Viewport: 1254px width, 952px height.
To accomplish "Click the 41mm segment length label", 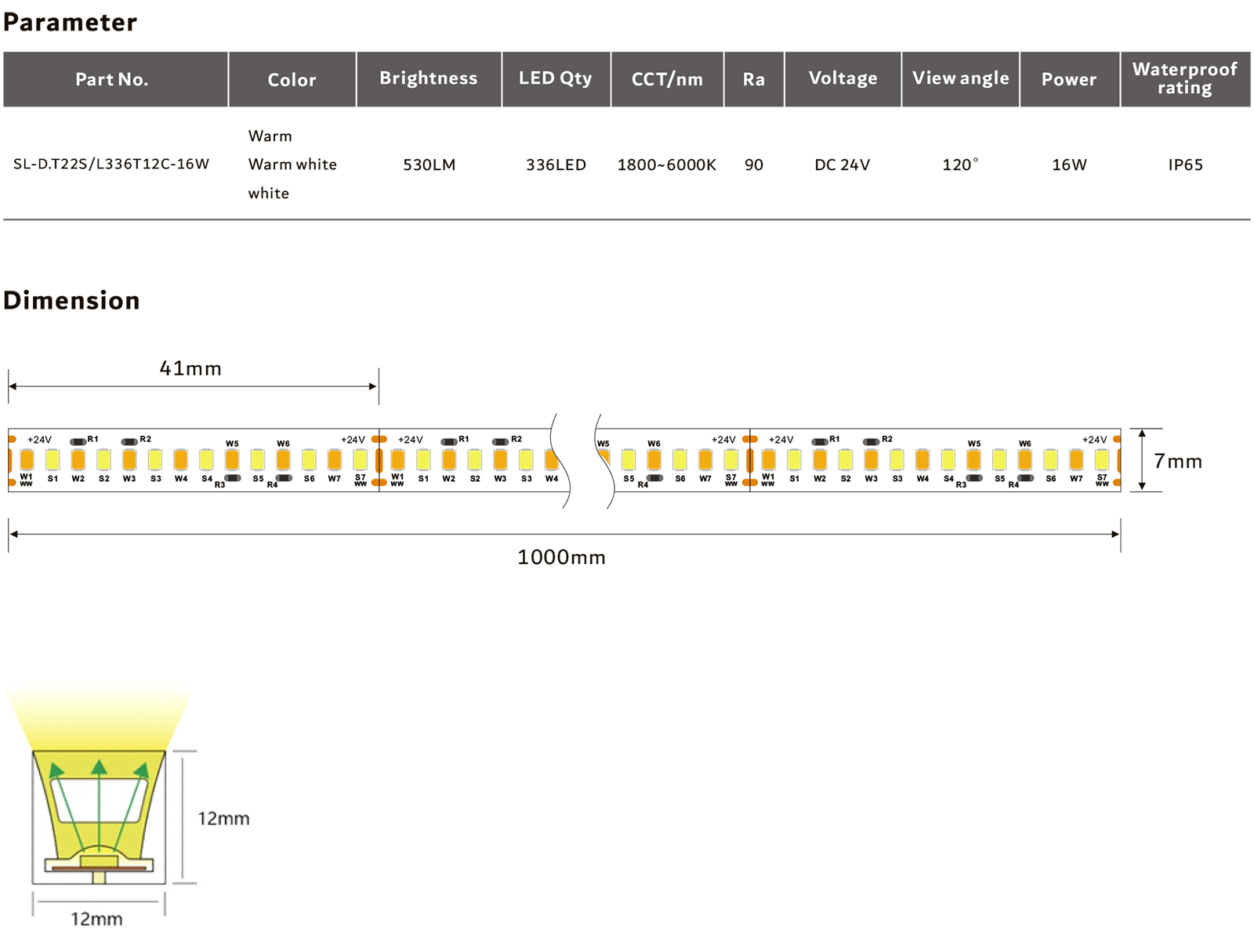I will coord(190,368).
